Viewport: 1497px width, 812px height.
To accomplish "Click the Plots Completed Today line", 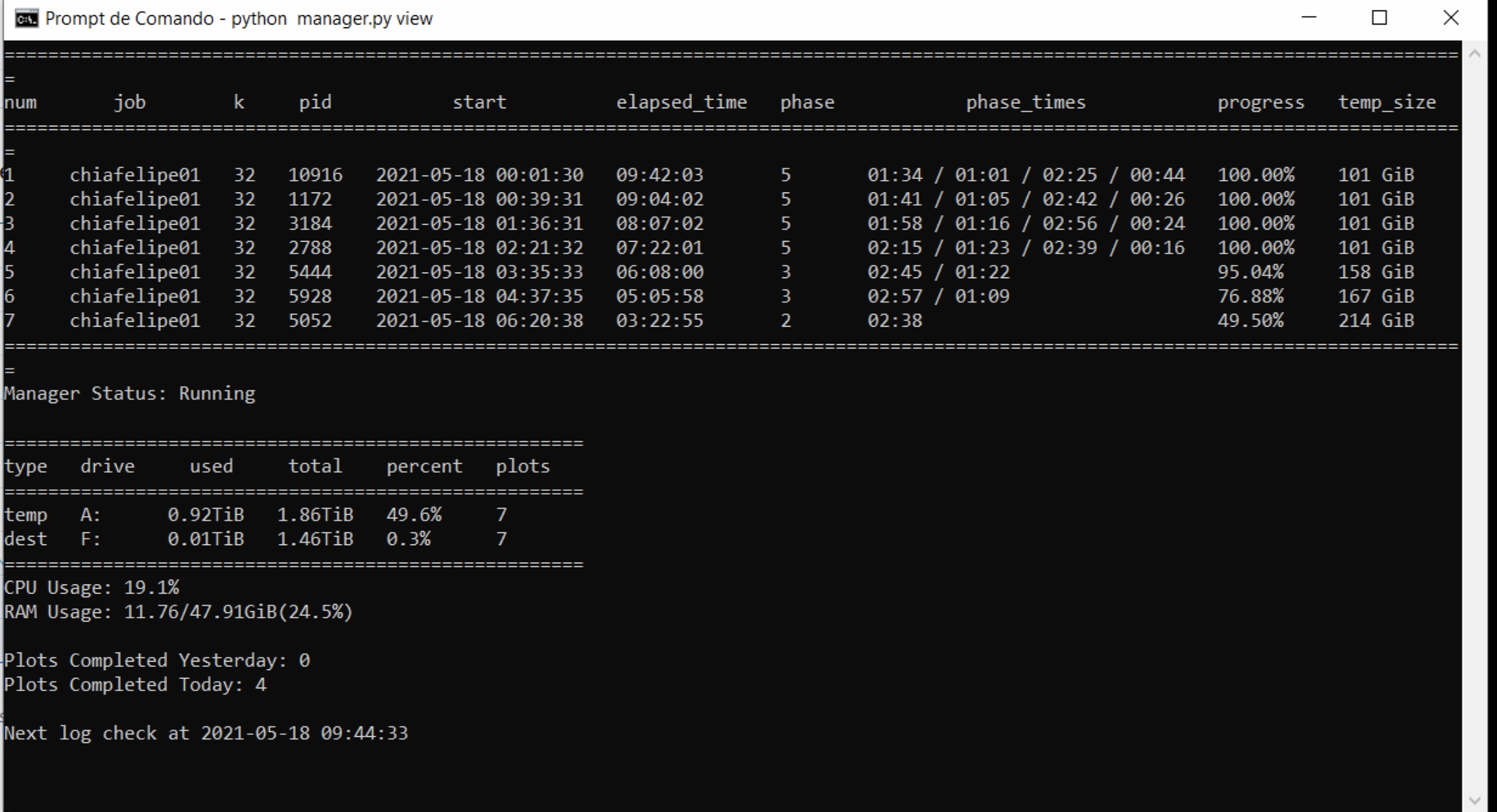I will tap(135, 685).
